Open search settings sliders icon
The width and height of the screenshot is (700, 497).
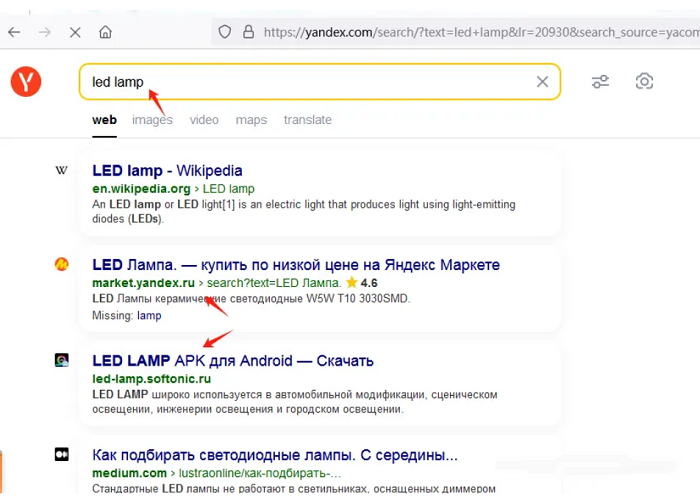[600, 82]
